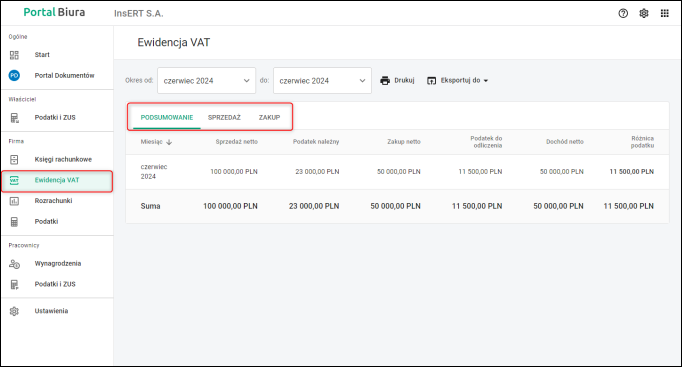Switch to the SPRZEDAŻ tab
682x367 pixels.
pos(224,117)
